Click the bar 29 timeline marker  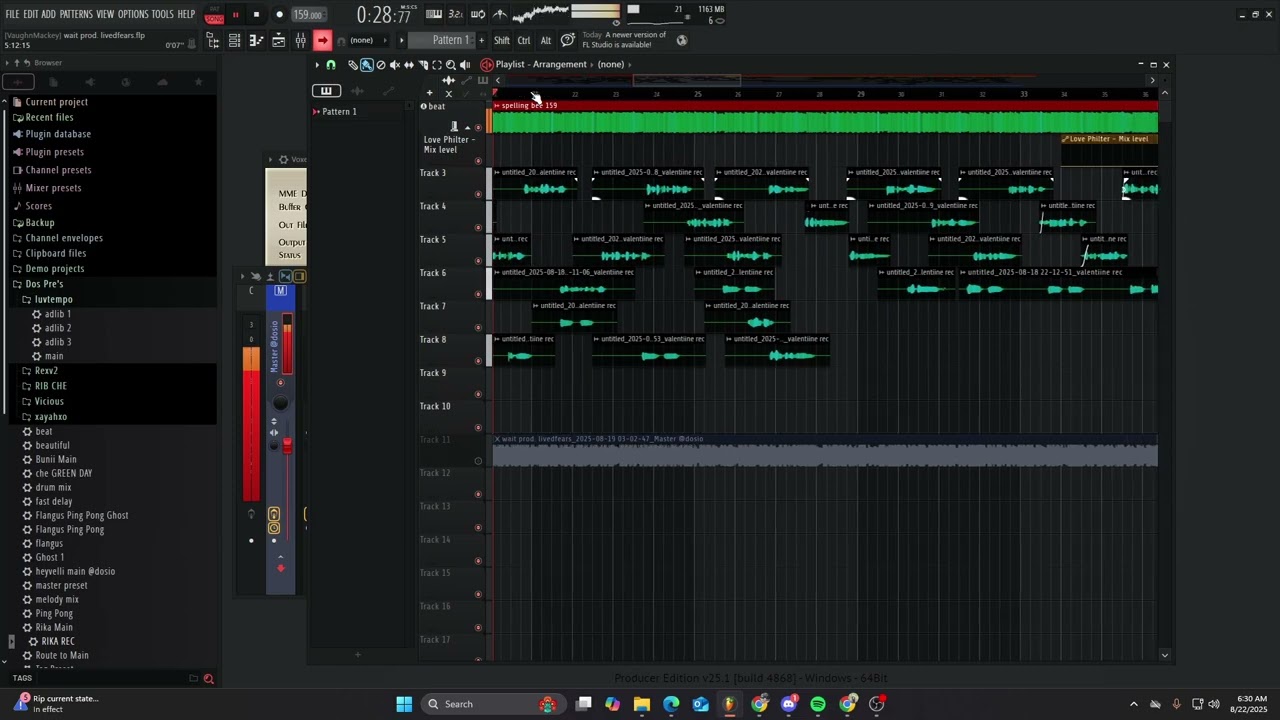coord(860,94)
